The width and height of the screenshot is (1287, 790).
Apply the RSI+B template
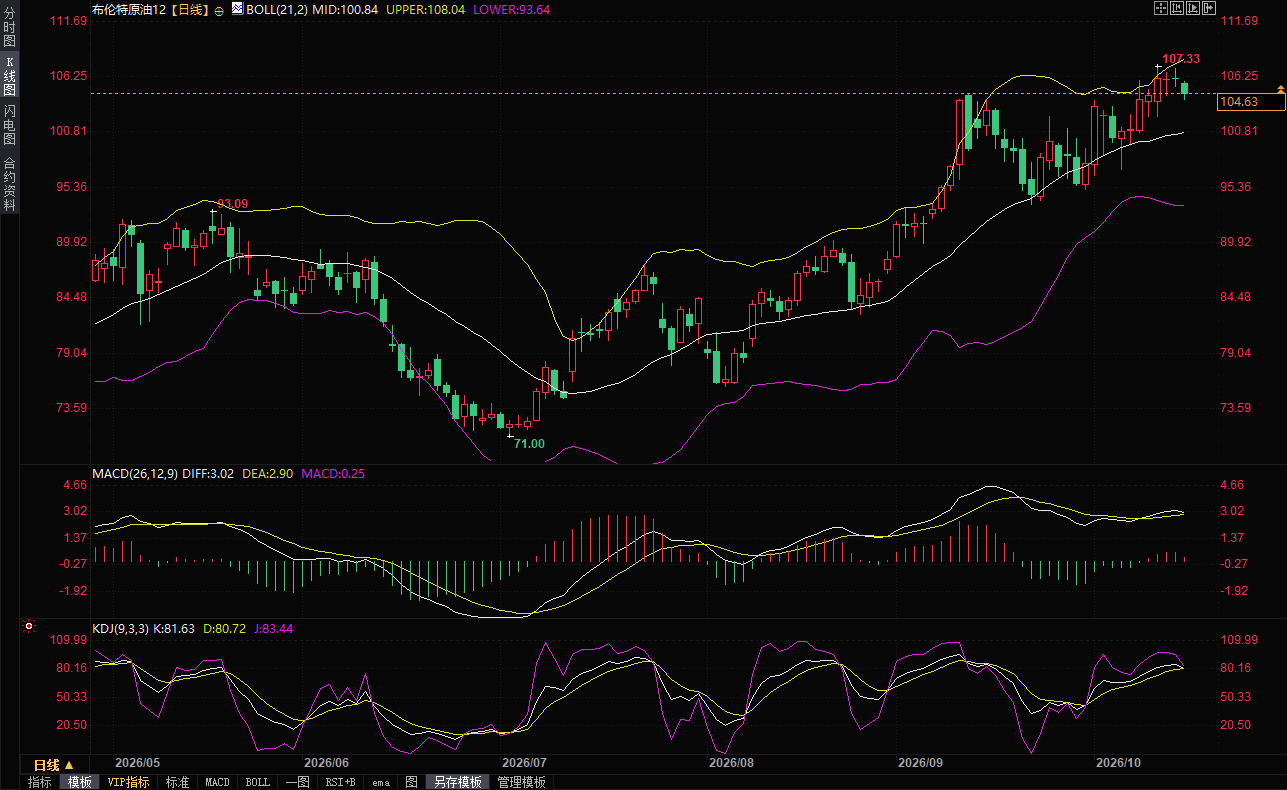pyautogui.click(x=340, y=782)
